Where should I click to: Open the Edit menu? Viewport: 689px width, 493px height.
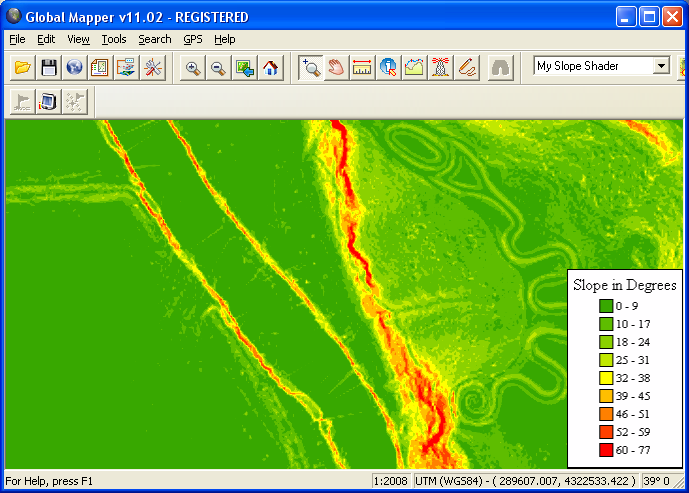46,39
